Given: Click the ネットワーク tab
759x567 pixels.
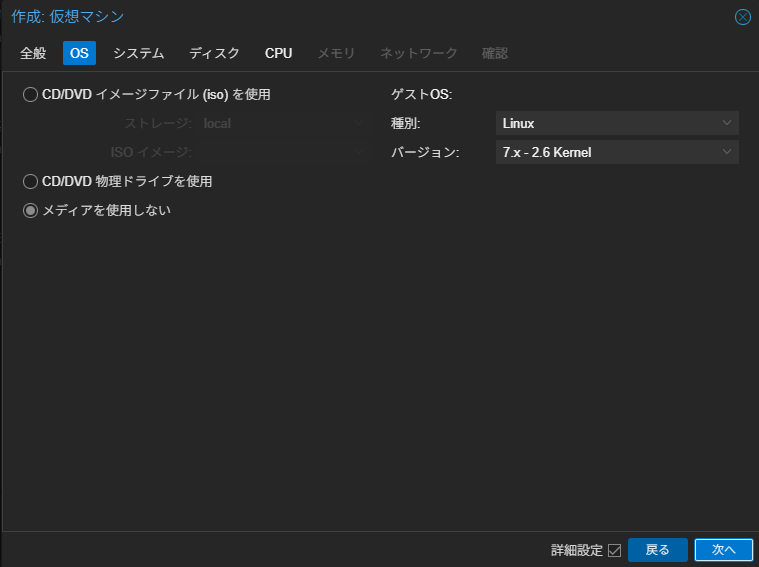Looking at the screenshot, I should point(418,53).
